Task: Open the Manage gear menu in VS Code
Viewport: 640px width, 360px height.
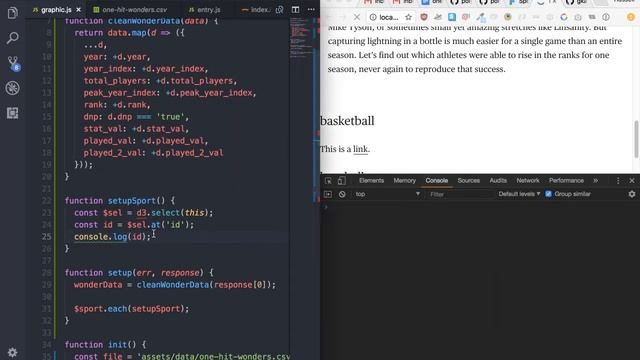Action: coord(13,352)
